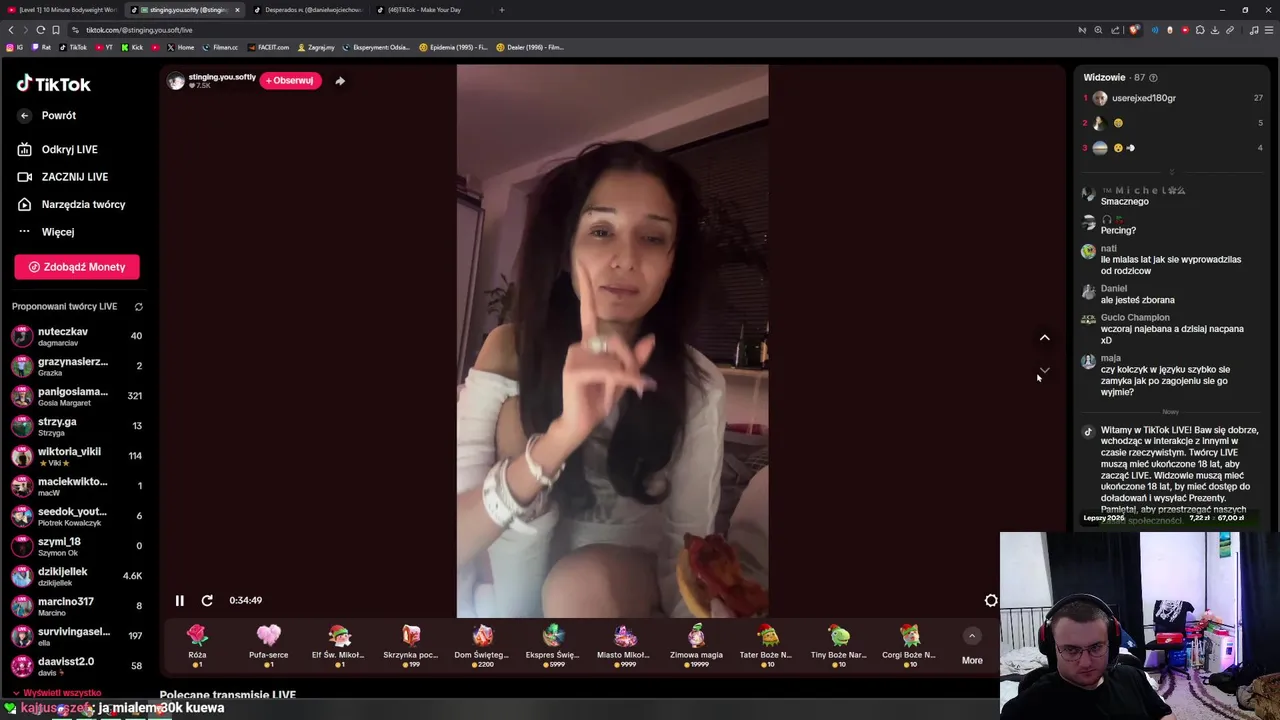Viewport: 1280px width, 720px height.
Task: Reload the live stream player
Action: (207, 600)
